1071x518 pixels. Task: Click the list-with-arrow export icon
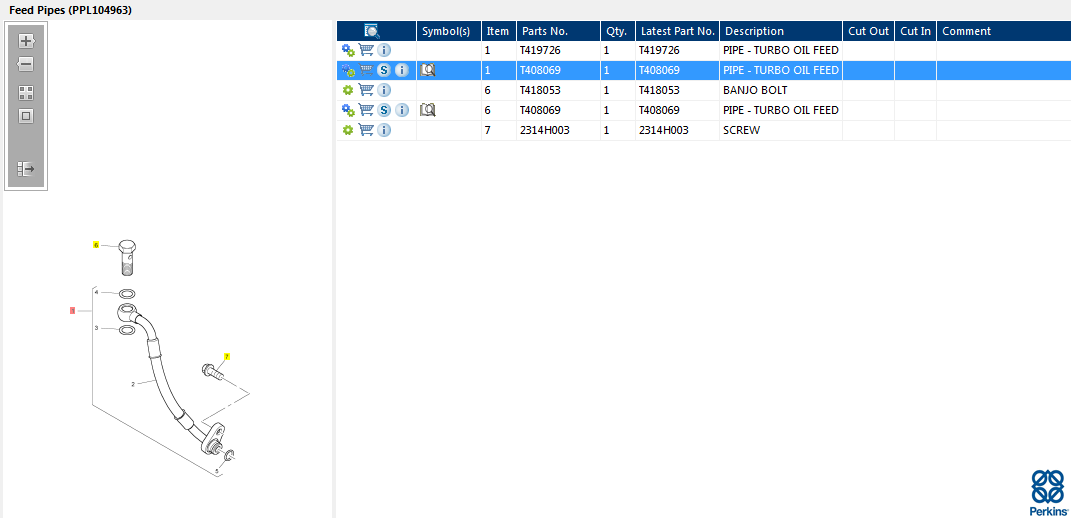click(26, 168)
